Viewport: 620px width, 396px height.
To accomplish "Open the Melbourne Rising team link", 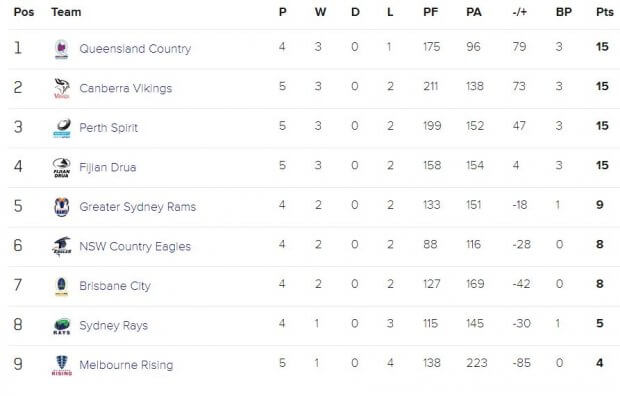I will [126, 365].
